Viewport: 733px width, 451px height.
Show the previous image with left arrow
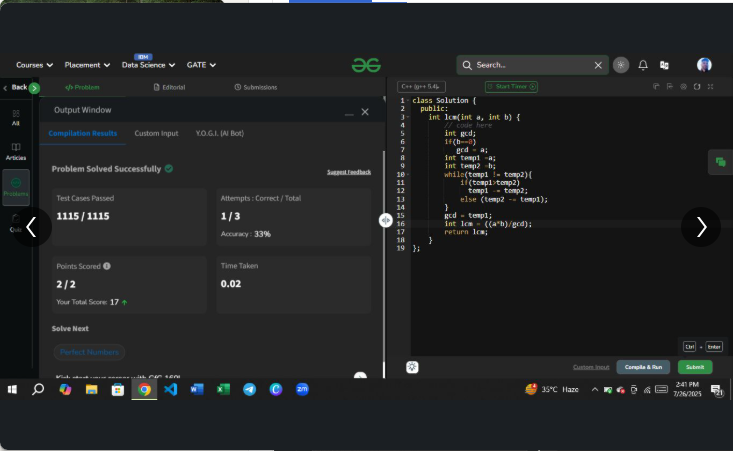pos(31,227)
